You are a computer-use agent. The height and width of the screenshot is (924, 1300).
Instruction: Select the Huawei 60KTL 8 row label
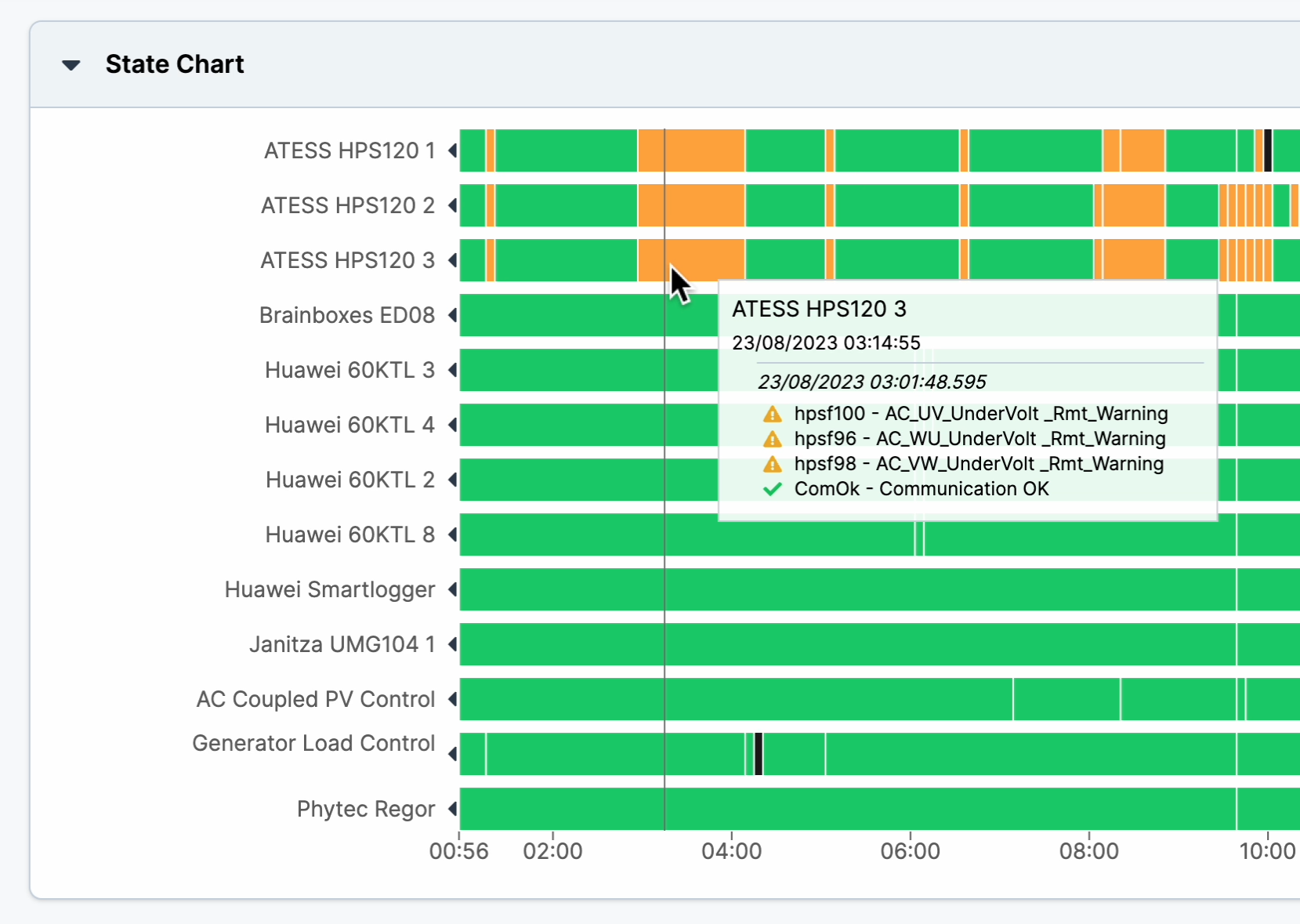click(349, 534)
